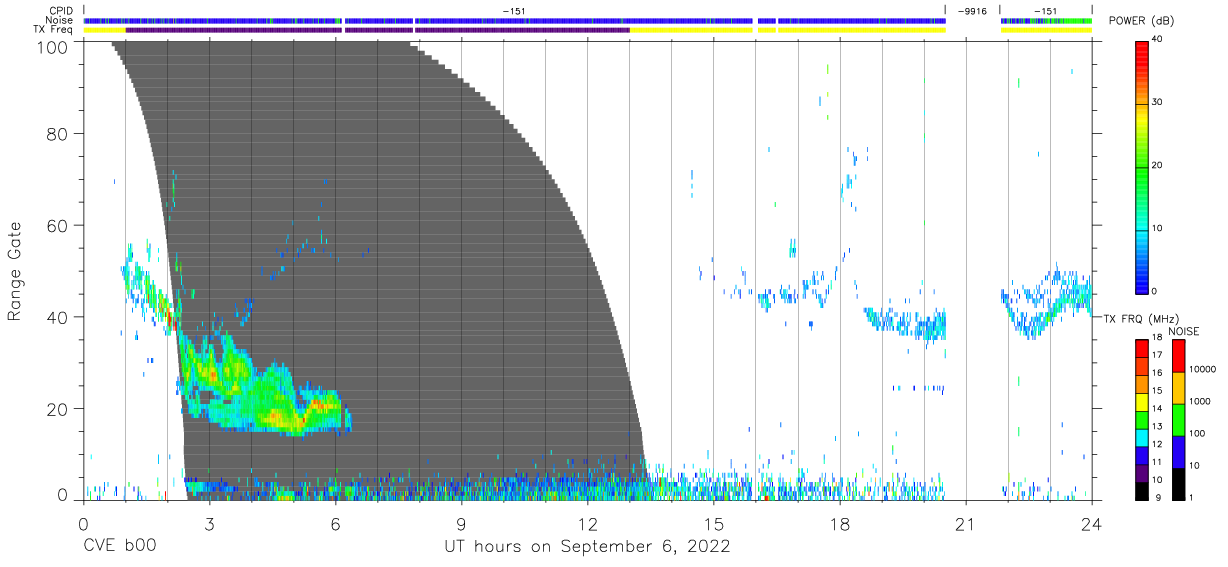1228x567 pixels.
Task: Pick the cyan 12-13 MHz frequency swatch
Action: point(1142,437)
